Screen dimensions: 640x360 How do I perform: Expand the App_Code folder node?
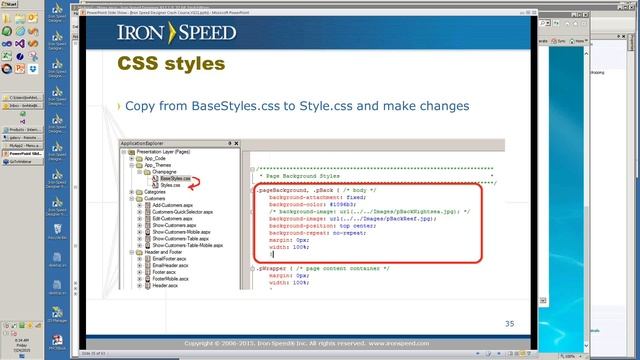131,158
